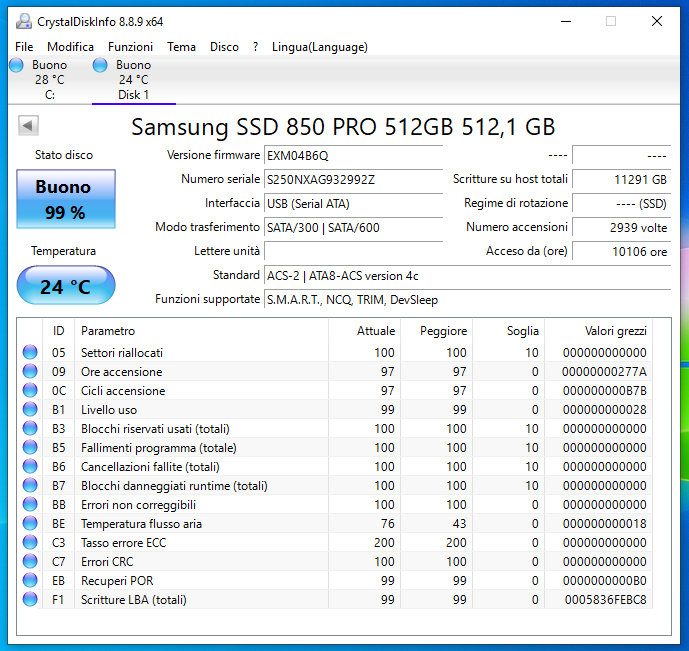Select the Recuperi POR parameter name
Screen dimensions: 689x651
117,581
